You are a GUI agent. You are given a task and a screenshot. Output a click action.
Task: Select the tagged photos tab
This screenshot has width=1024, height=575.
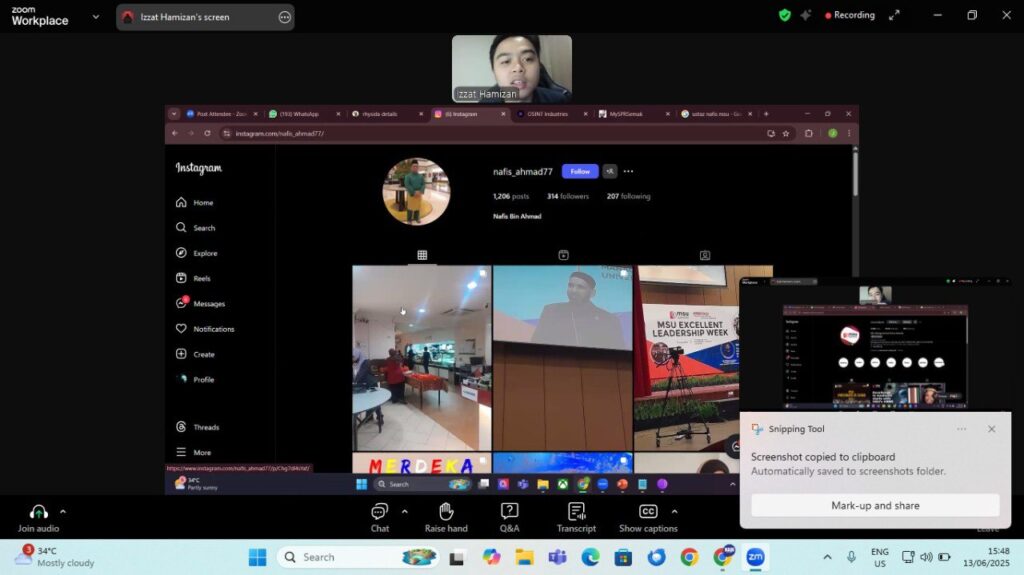point(705,255)
